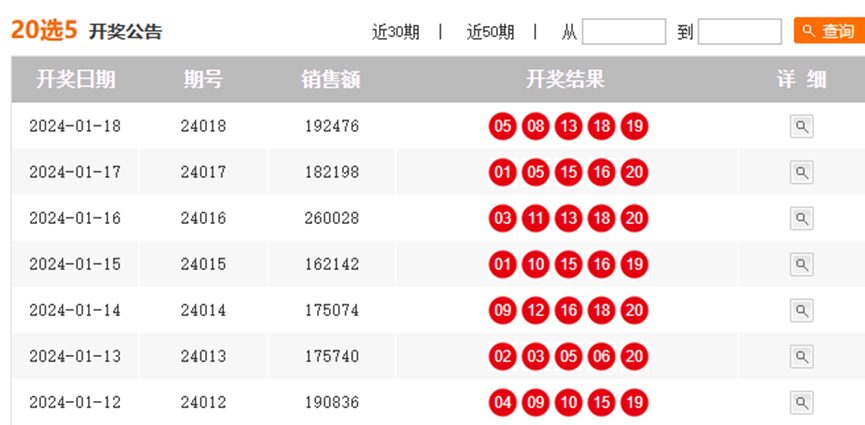Viewport: 865px width, 425px height.
Task: Show details for draw 24014
Action: pyautogui.click(x=801, y=310)
